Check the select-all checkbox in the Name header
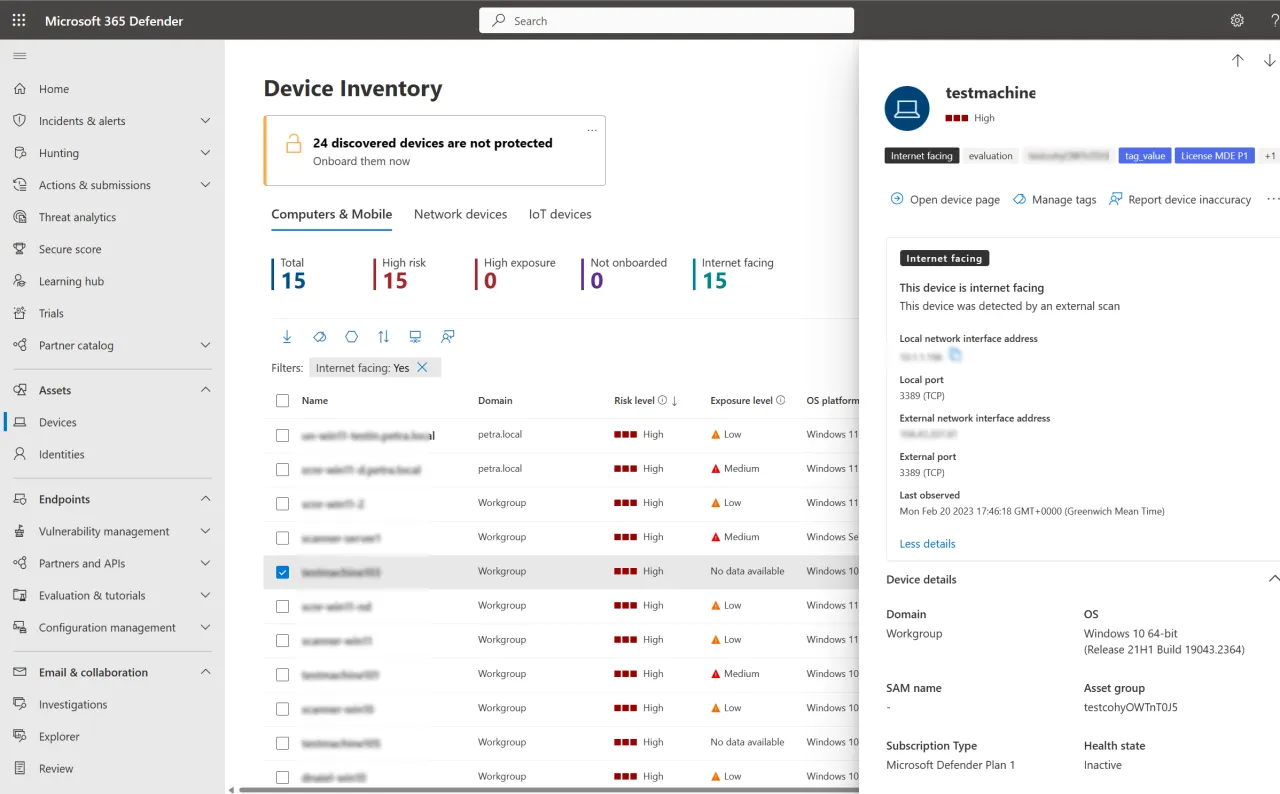The width and height of the screenshot is (1280, 794). (281, 400)
